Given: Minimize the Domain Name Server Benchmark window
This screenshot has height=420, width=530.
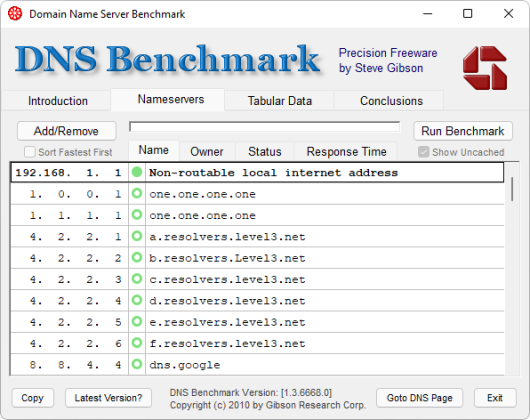Looking at the screenshot, I should click(x=428, y=14).
